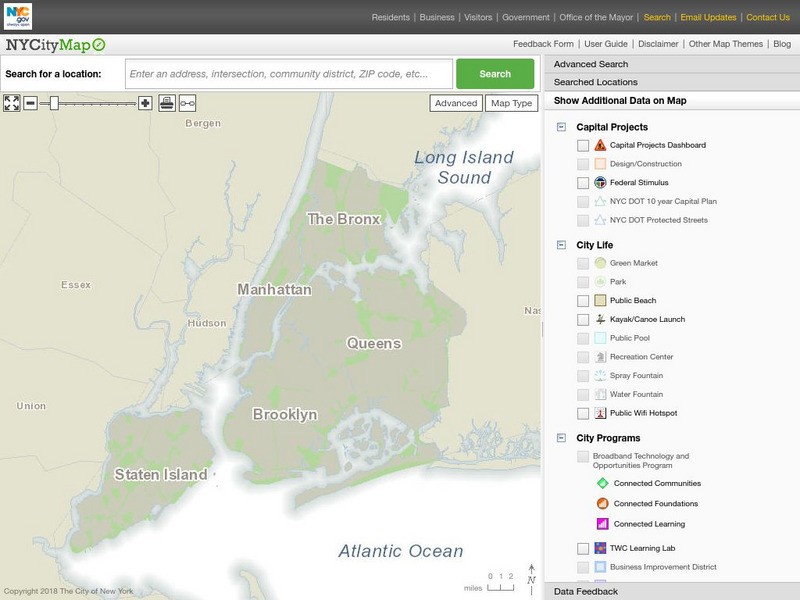Click the Capital Projects Dashboard warning icon
The height and width of the screenshot is (600, 800).
tap(599, 144)
